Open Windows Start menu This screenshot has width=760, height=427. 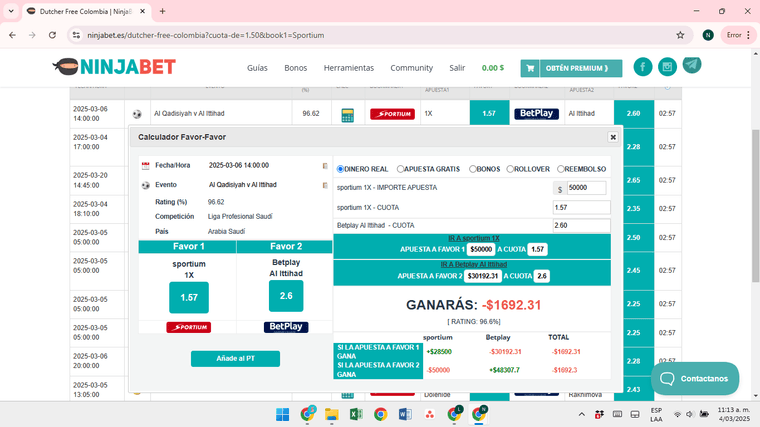point(282,414)
